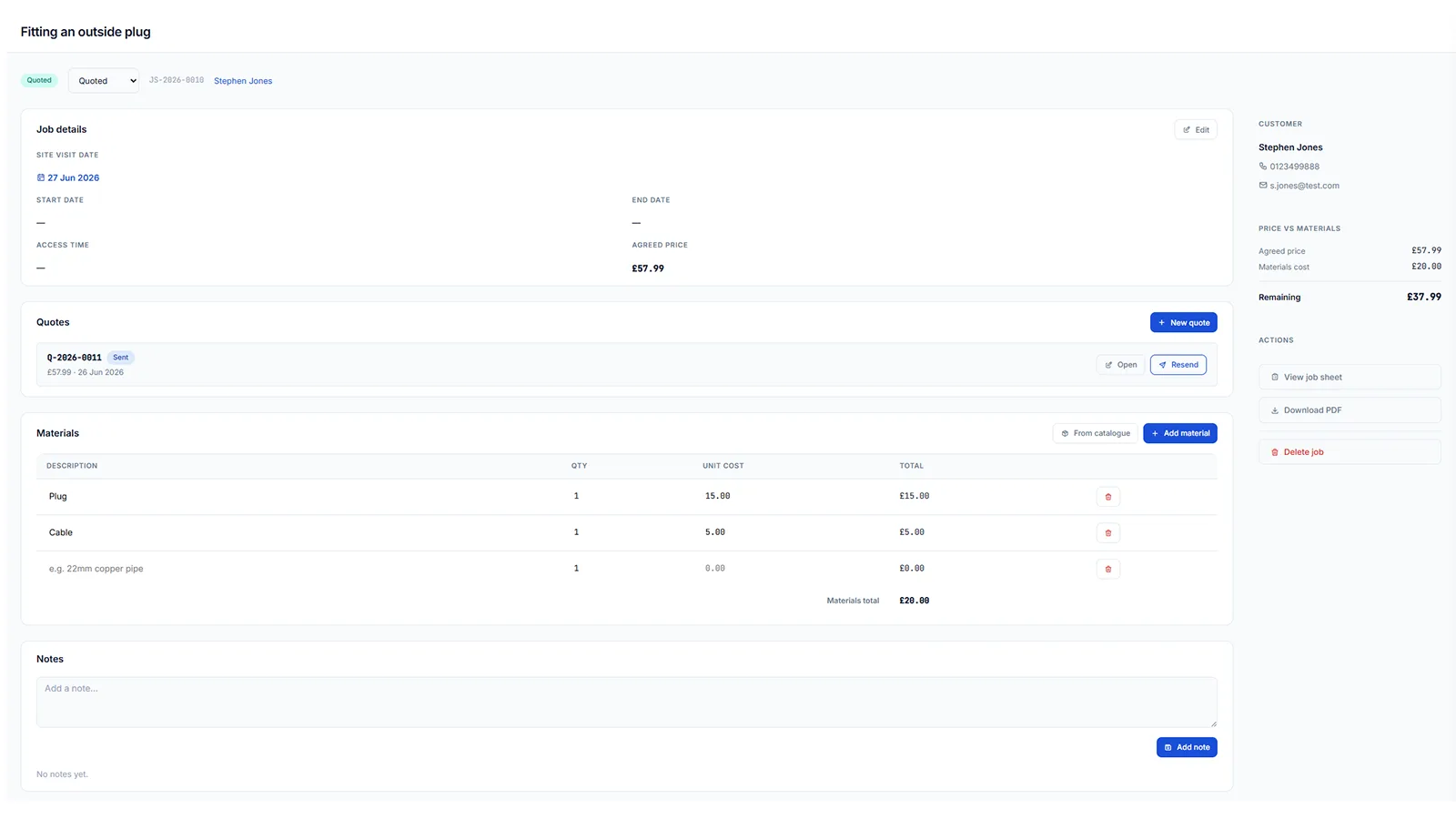Delete the empty copper pipe placeholder row
Viewport: 1456px width, 819px height.
click(x=1107, y=569)
